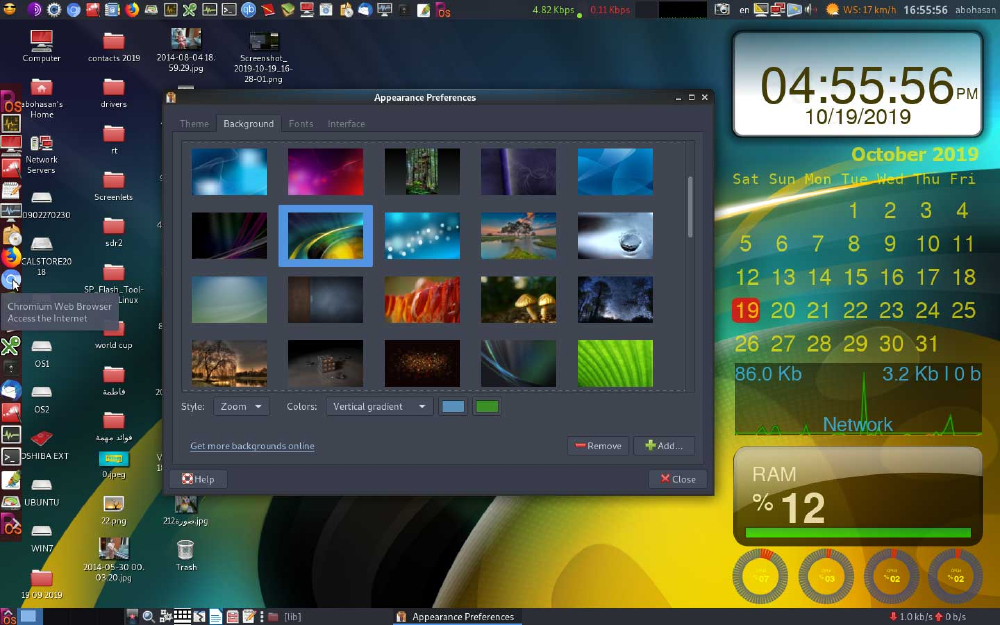Switch to the Interface tab
Viewport: 1000px width, 625px height.
pyautogui.click(x=346, y=124)
